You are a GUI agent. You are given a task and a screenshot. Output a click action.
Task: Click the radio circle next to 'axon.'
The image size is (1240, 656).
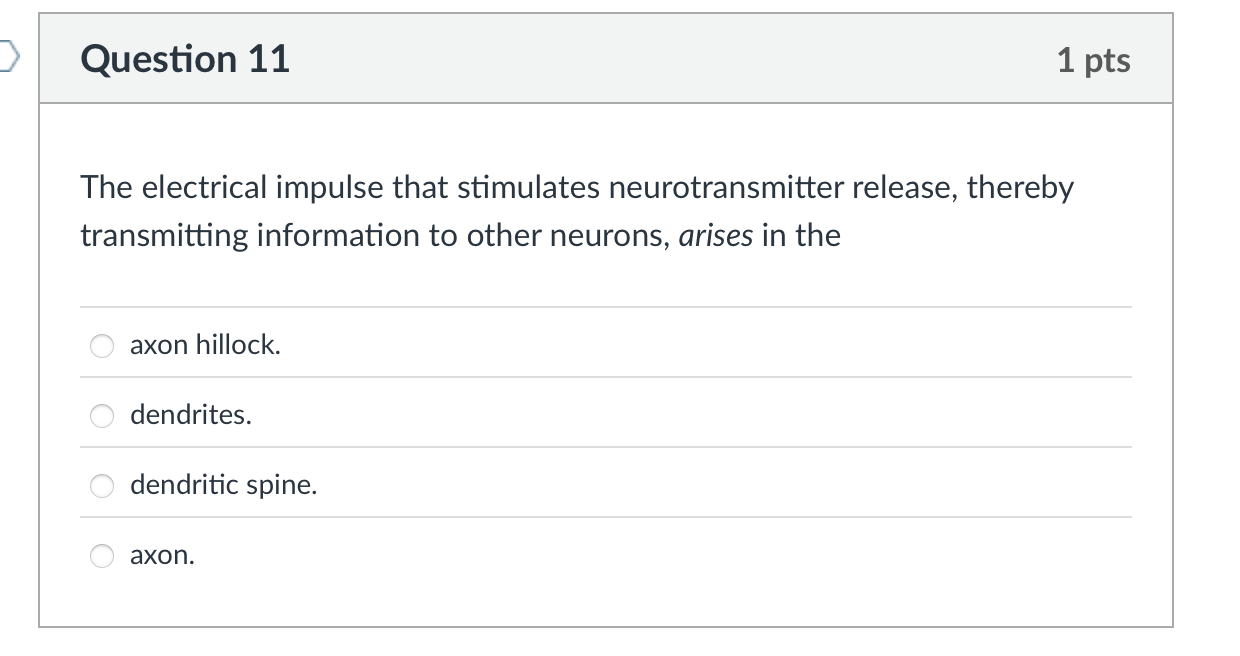pyautogui.click(x=101, y=557)
